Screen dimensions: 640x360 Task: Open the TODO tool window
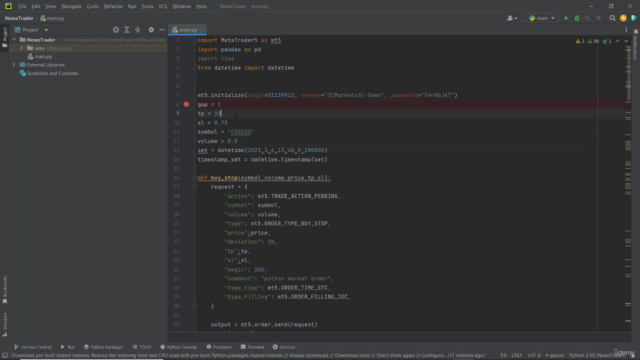pos(142,347)
